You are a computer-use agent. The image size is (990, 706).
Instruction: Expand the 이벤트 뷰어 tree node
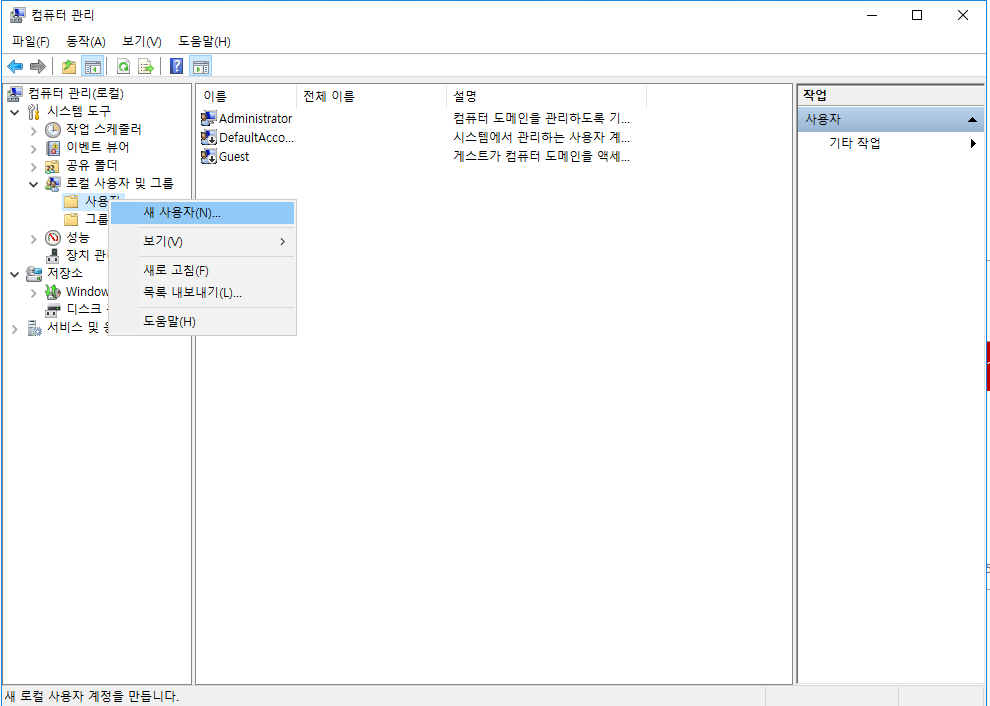(33, 148)
